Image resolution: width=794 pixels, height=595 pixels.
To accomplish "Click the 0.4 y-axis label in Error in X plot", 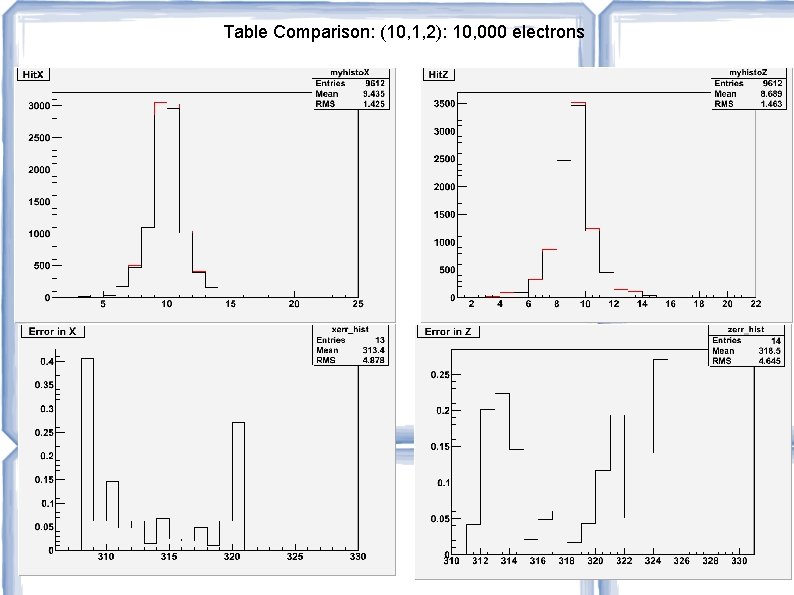I will tap(47, 362).
